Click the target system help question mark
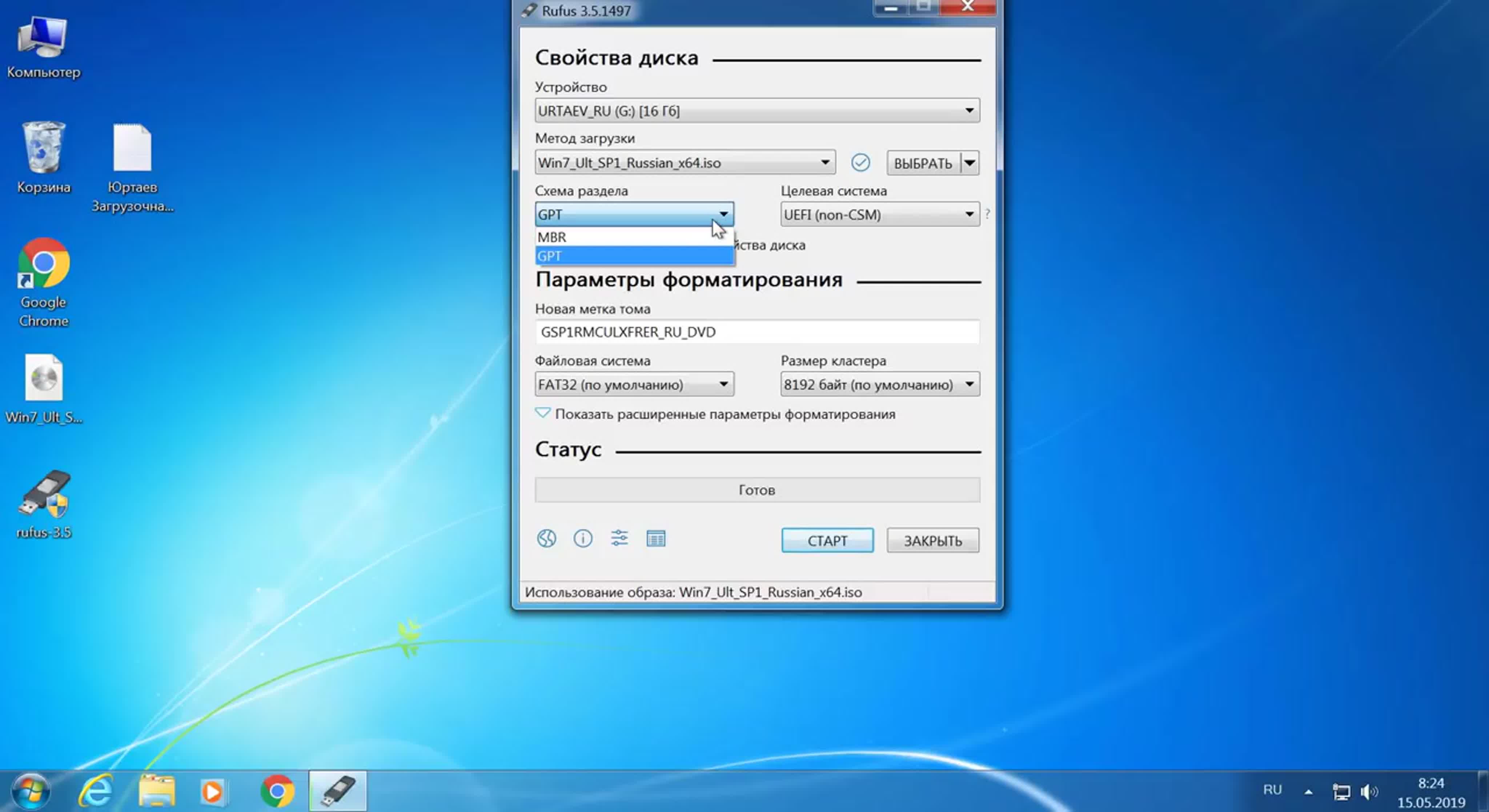 pyautogui.click(x=987, y=214)
